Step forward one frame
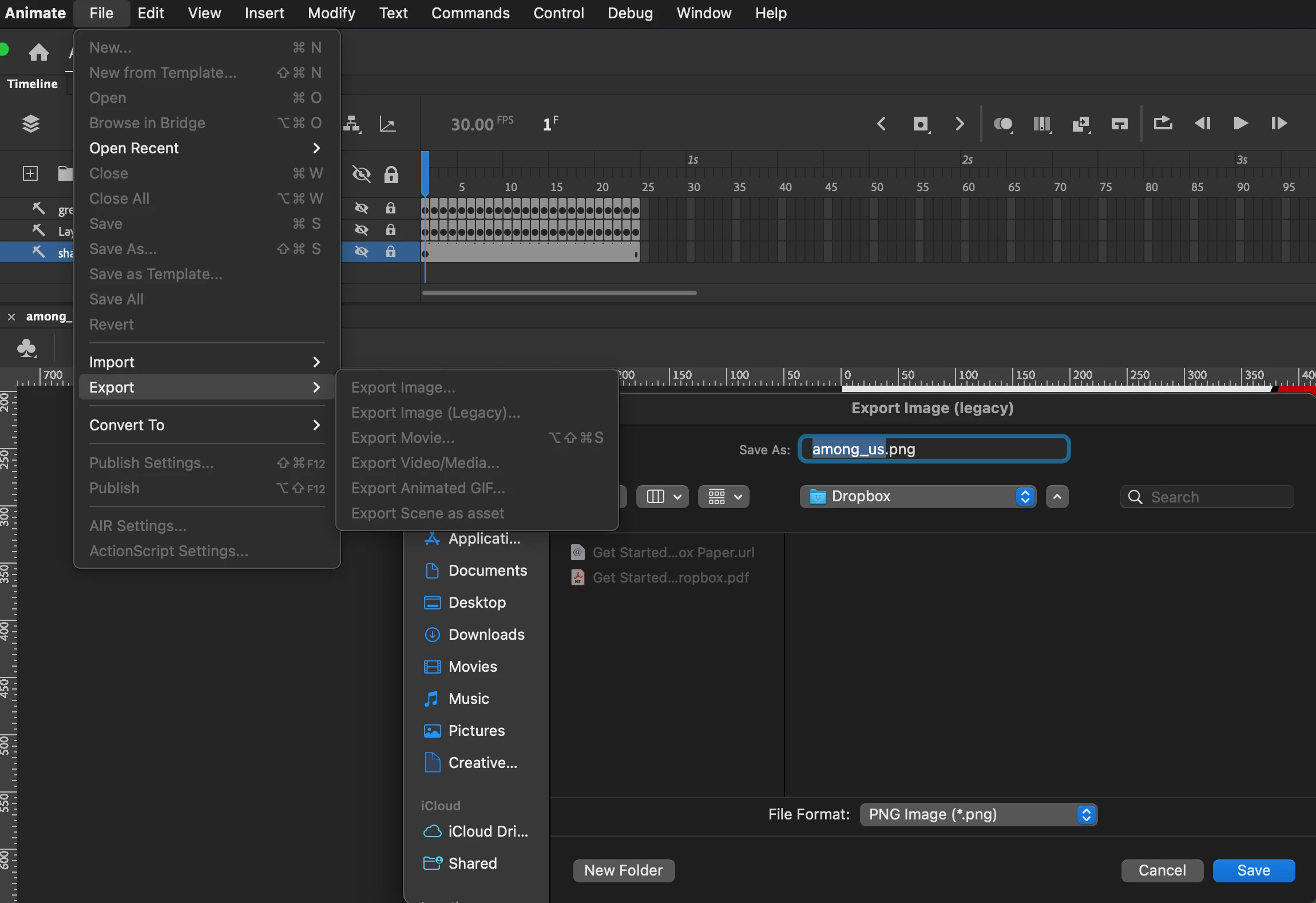The image size is (1316, 903). (1279, 124)
